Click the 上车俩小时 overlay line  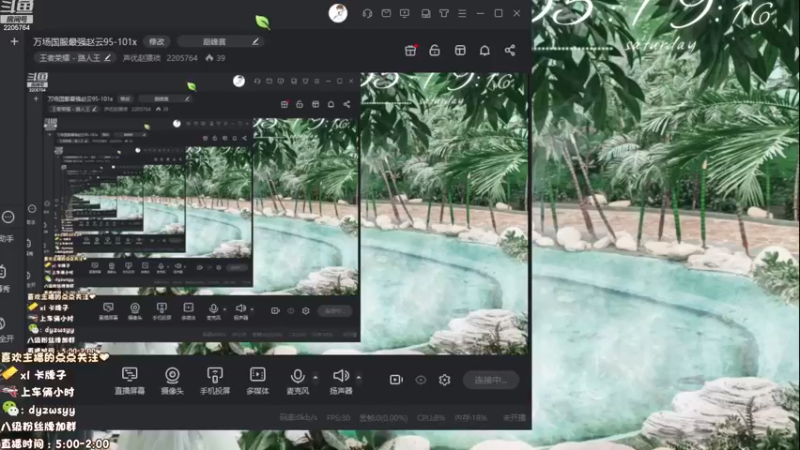[x=38, y=392]
